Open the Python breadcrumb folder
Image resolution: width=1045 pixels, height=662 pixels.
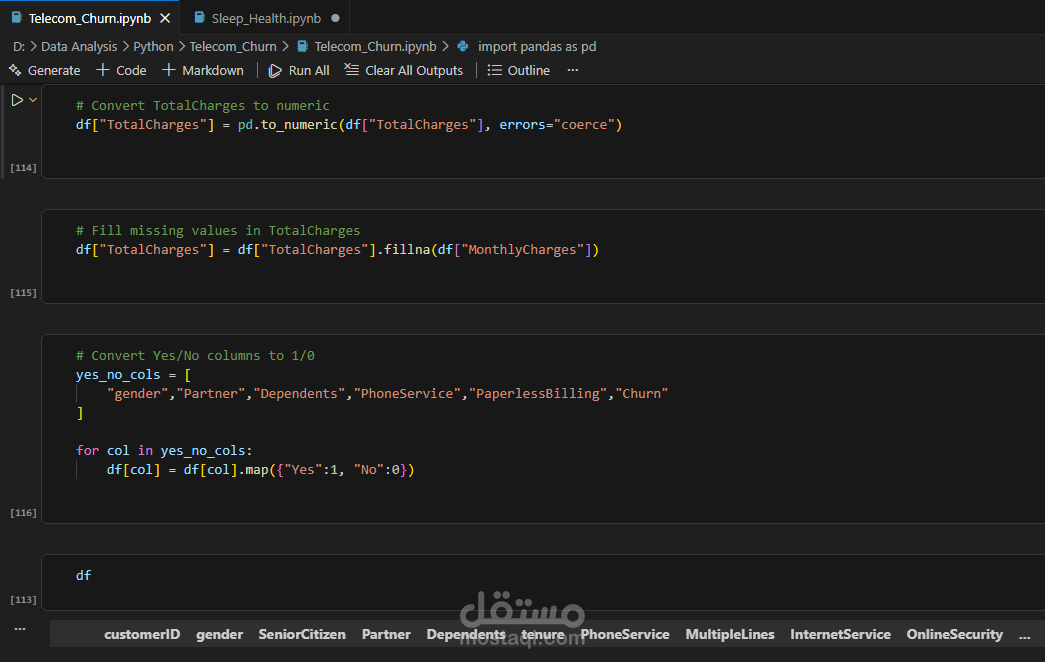153,46
